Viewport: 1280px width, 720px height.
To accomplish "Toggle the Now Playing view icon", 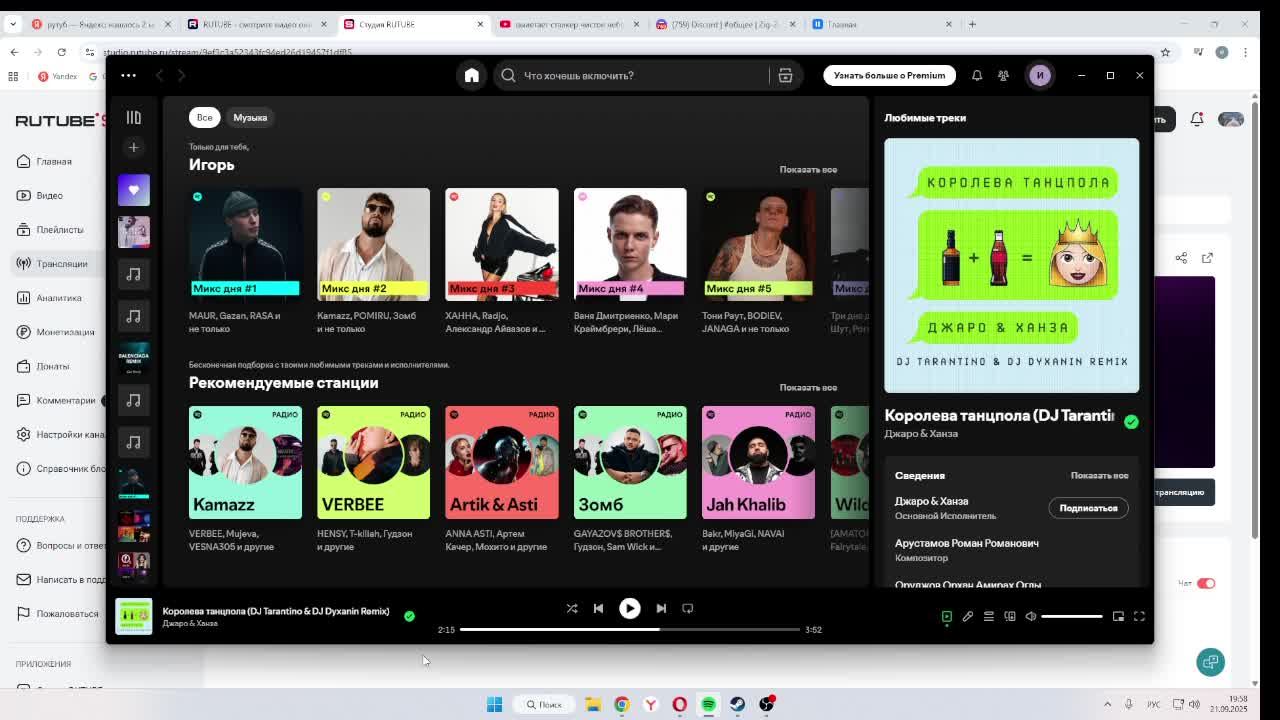I will pos(946,616).
